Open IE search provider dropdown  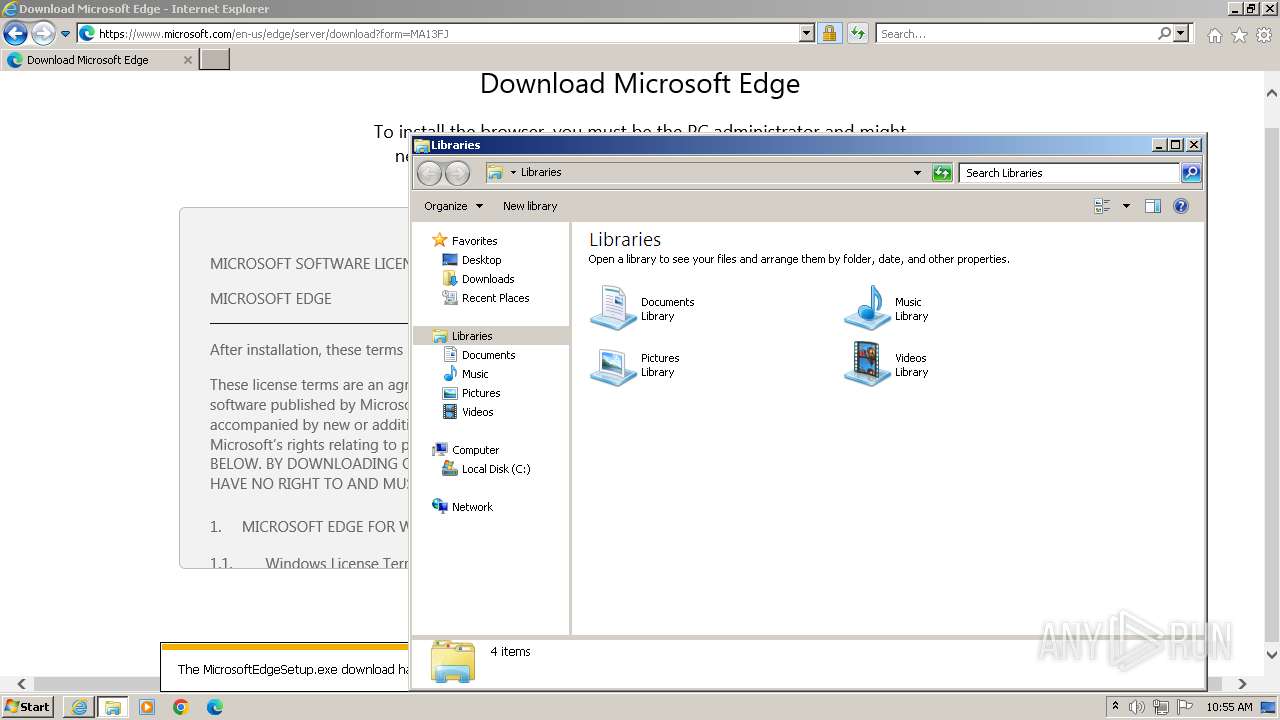pyautogui.click(x=1181, y=33)
